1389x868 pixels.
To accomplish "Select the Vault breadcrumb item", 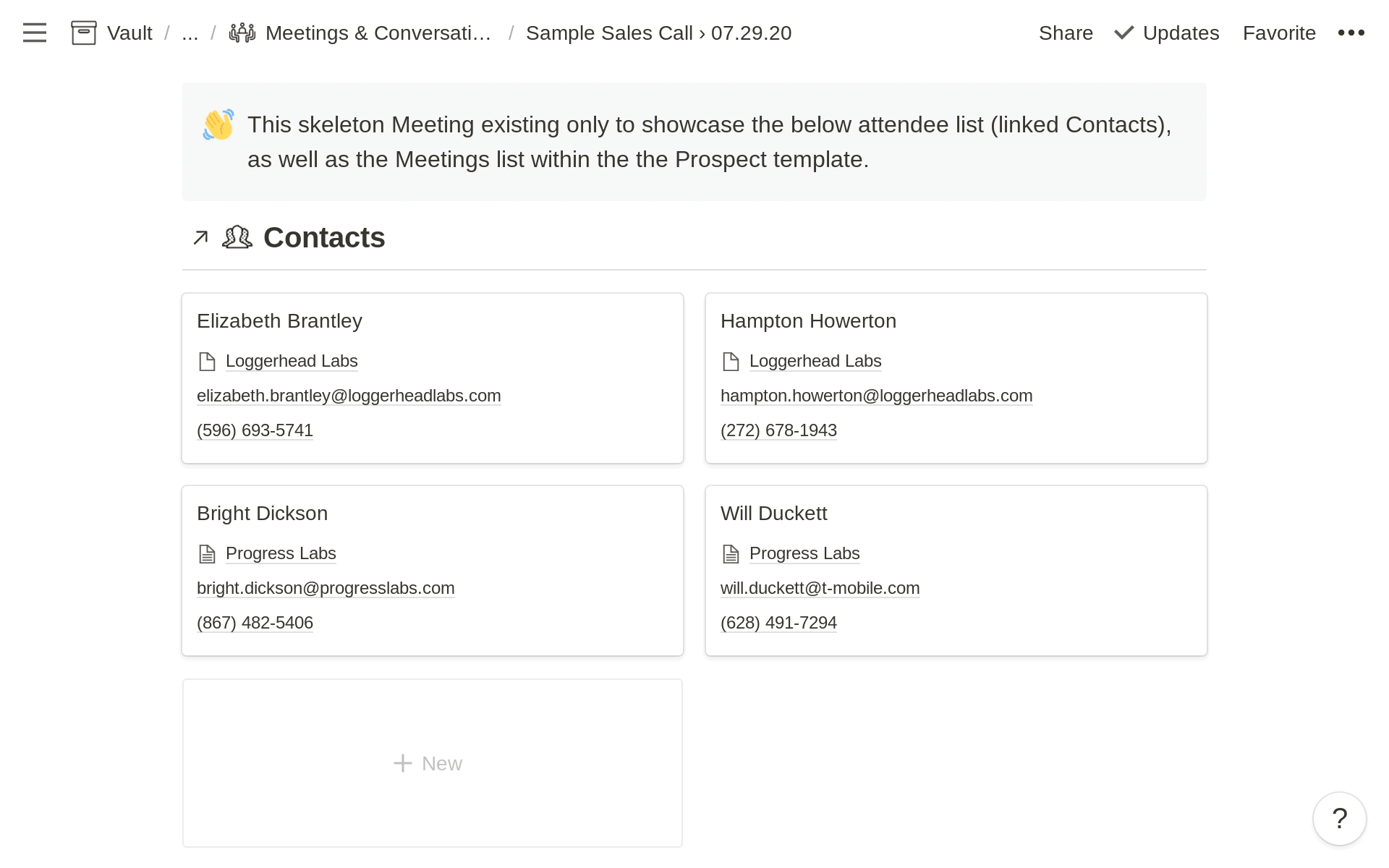I will click(129, 33).
